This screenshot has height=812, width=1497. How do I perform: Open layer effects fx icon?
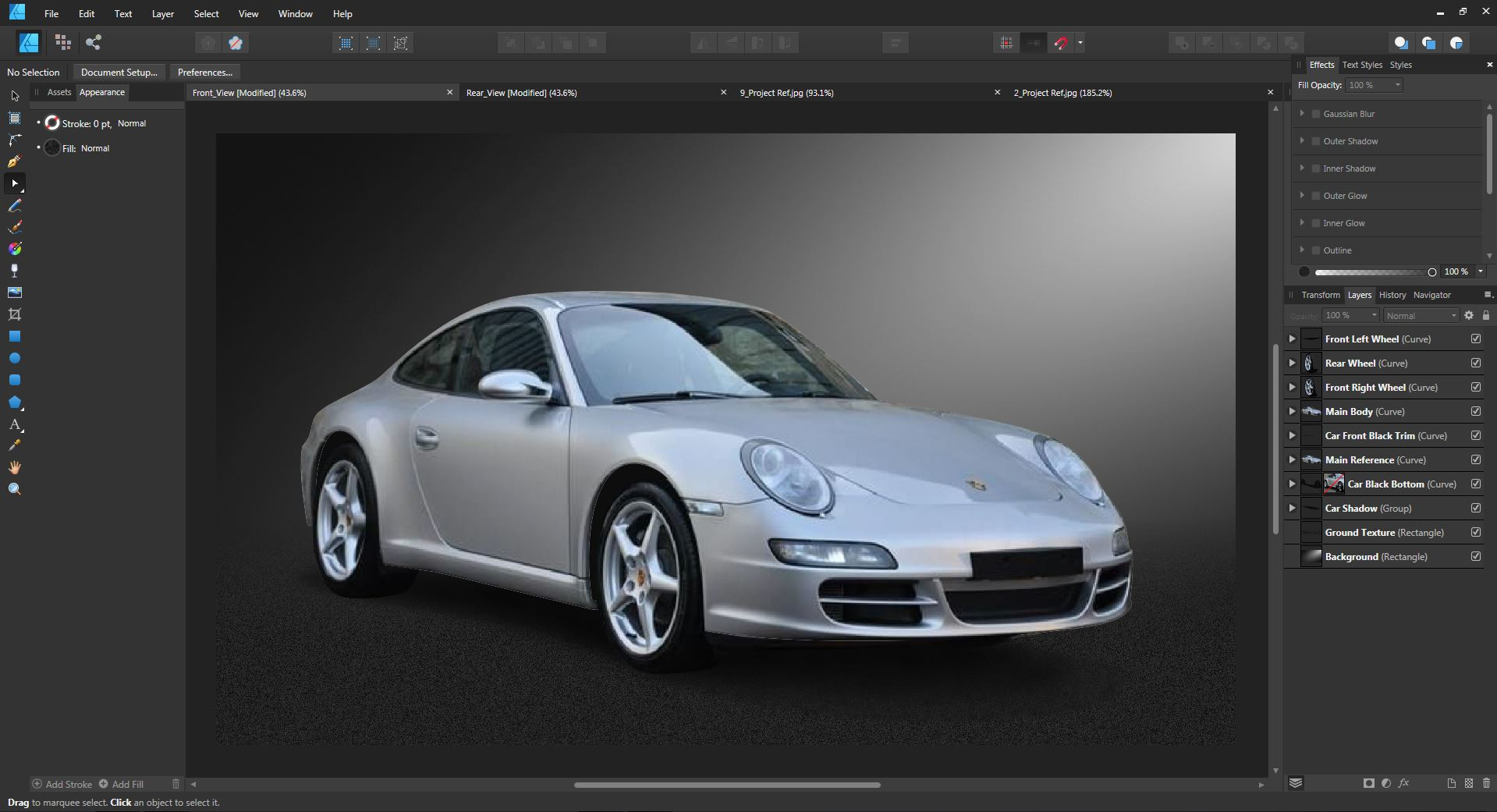tap(1404, 783)
